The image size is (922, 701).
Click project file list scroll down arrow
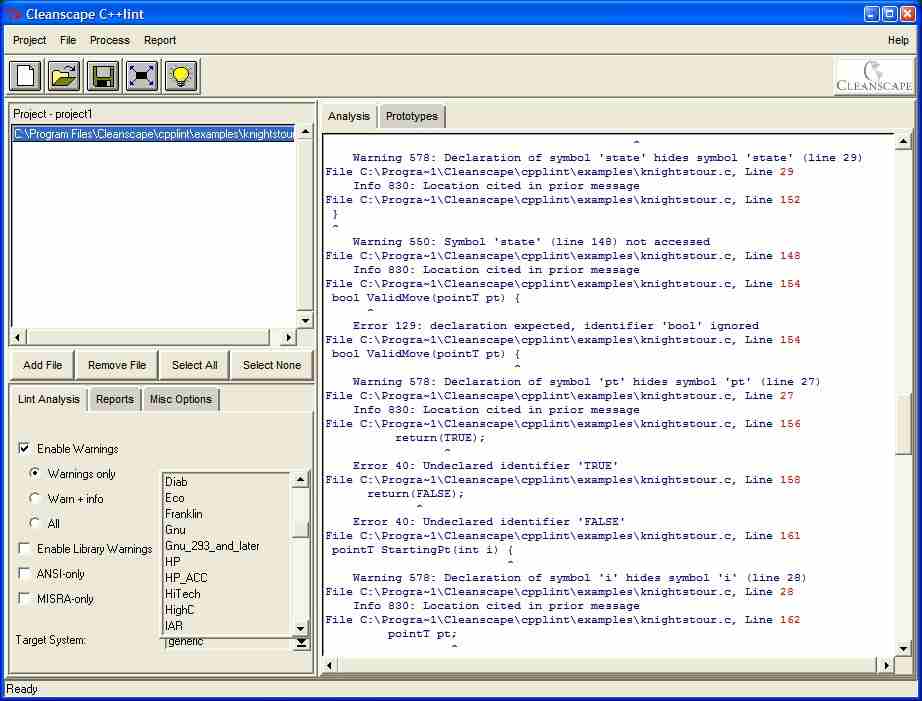(305, 320)
